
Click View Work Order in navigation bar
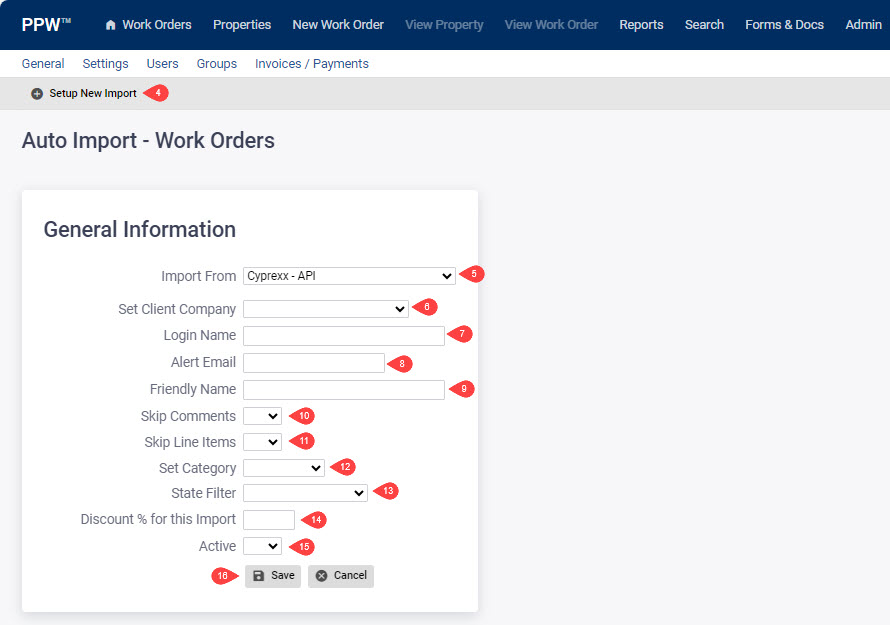551,25
